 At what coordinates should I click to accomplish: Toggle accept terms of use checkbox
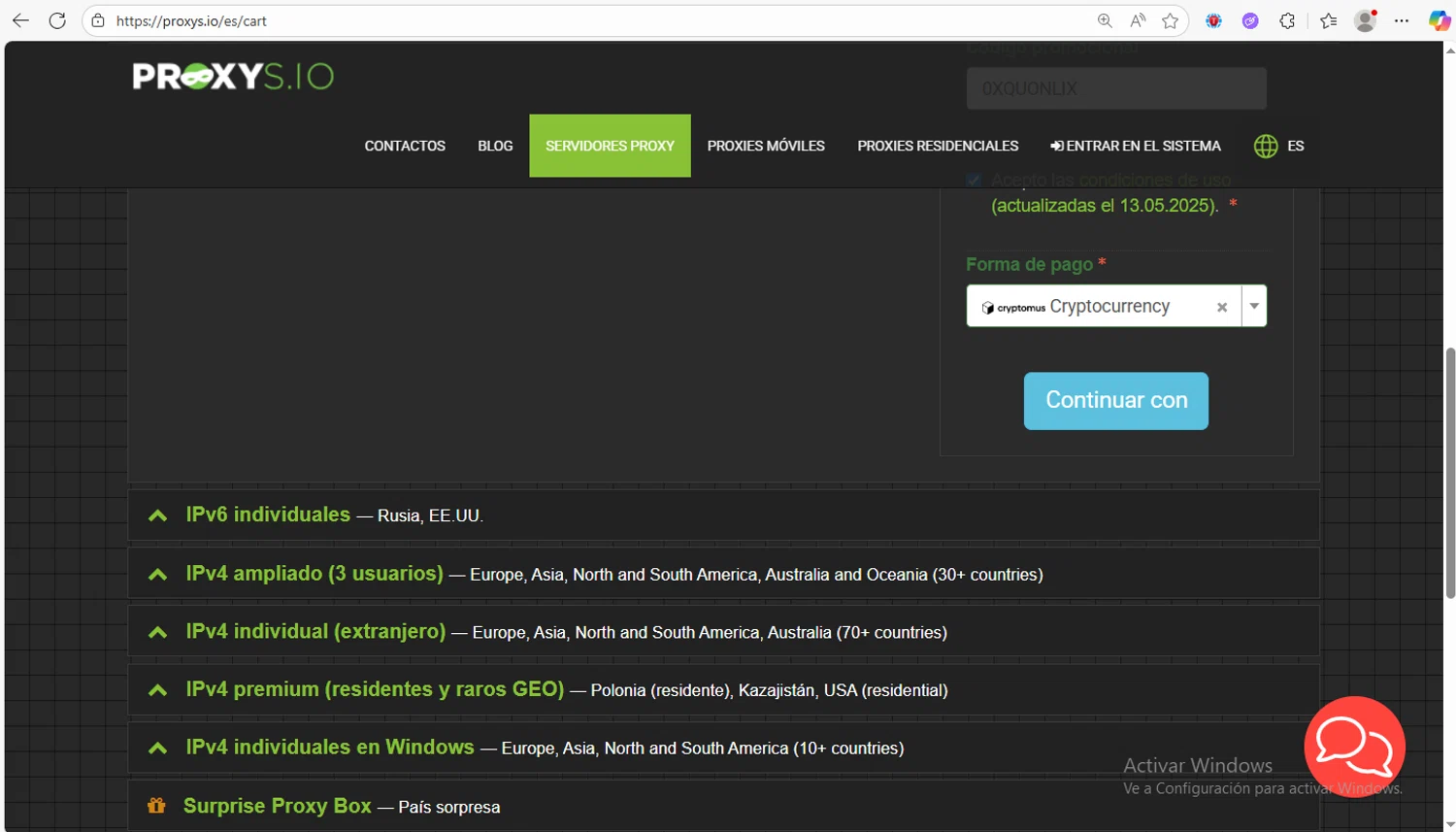pos(974,181)
